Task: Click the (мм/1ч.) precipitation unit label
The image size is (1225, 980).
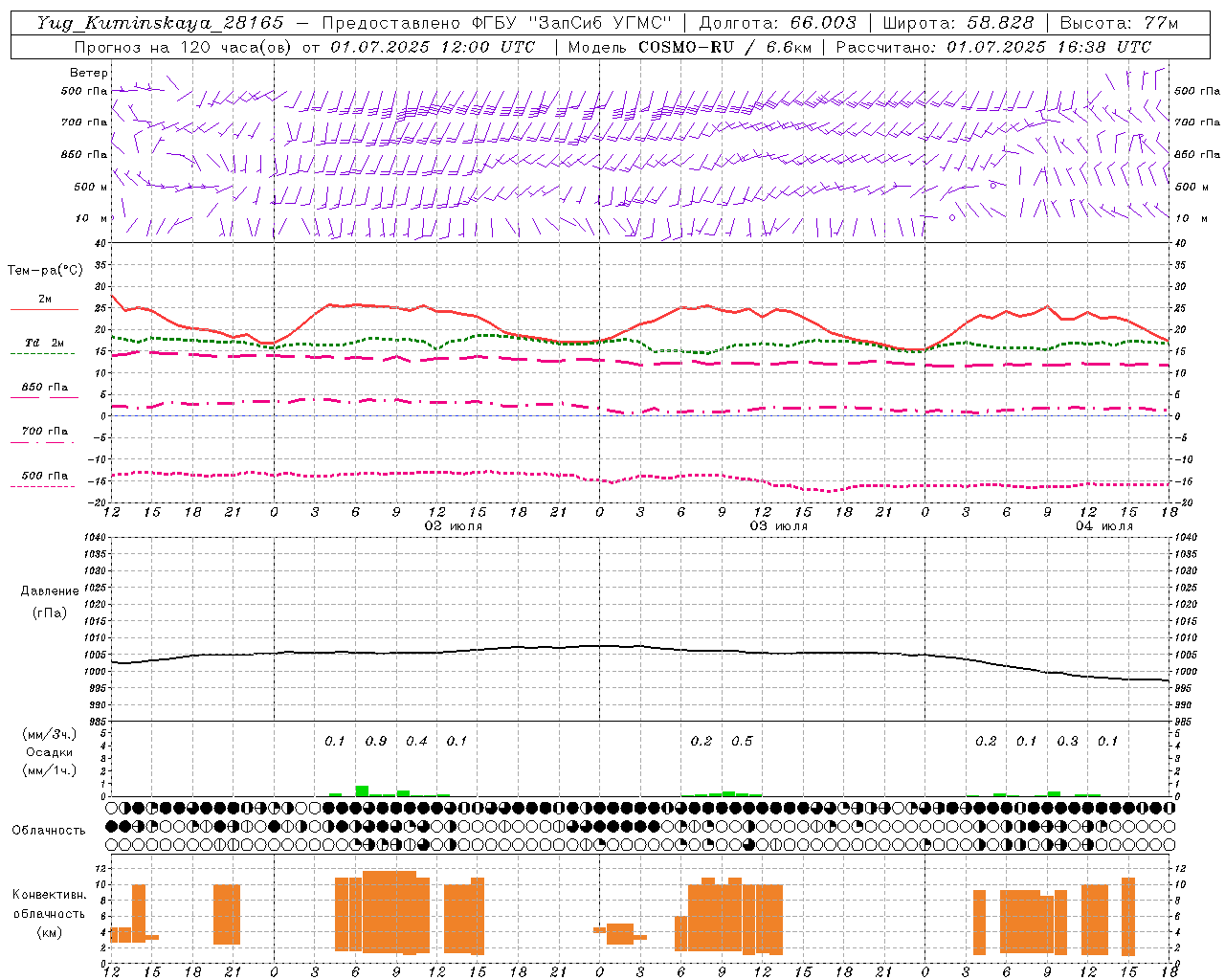Action: click(50, 770)
